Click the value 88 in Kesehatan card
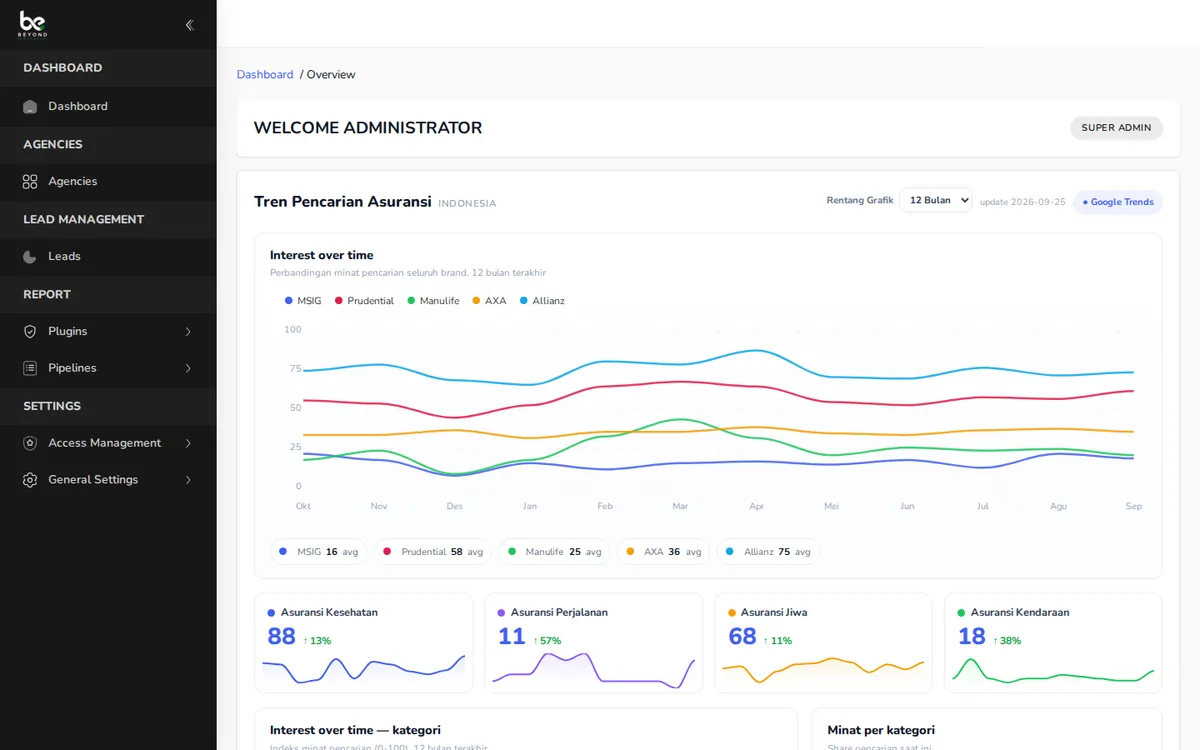 click(282, 636)
